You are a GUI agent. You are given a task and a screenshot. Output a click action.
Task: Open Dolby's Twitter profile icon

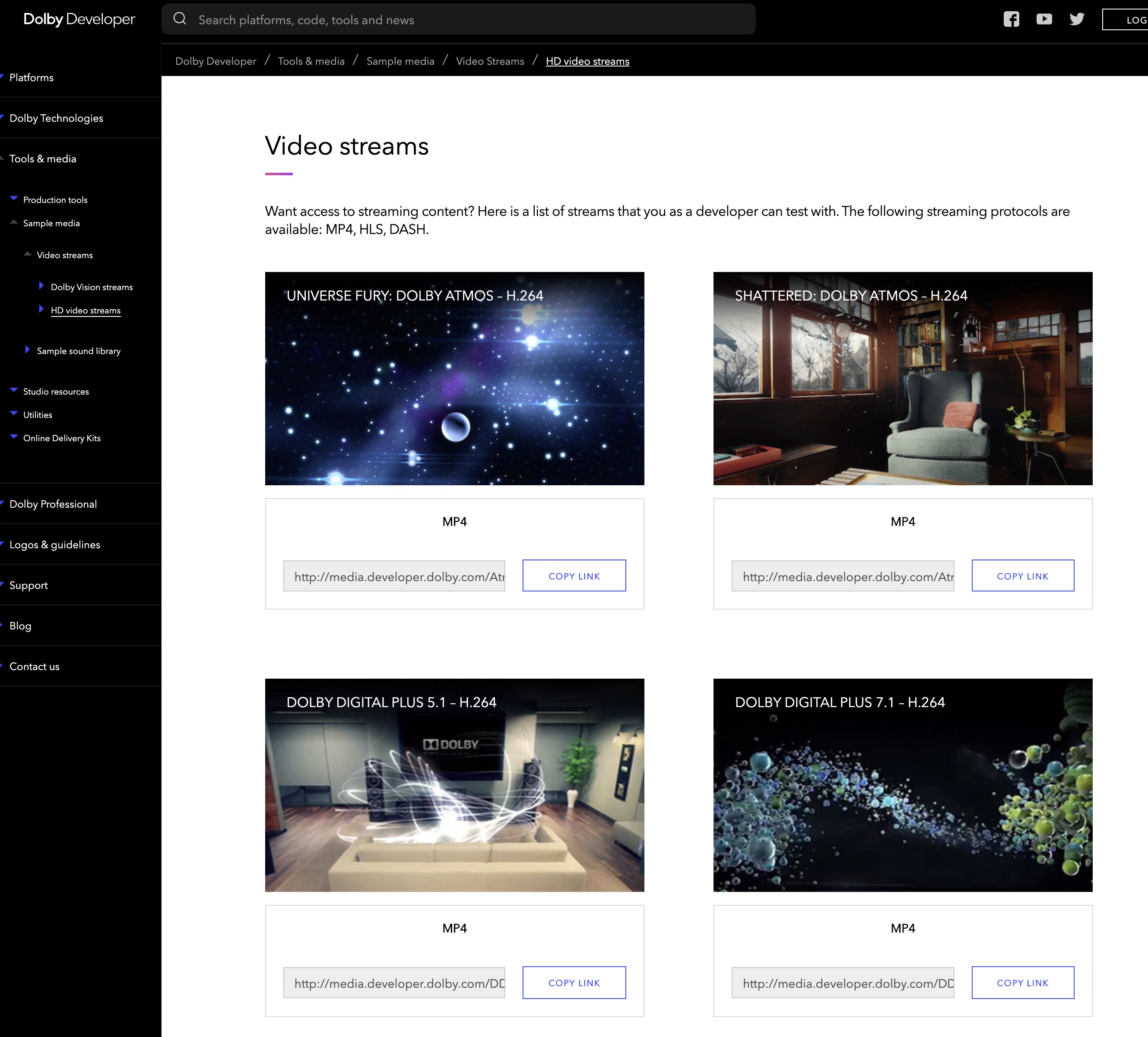1077,19
